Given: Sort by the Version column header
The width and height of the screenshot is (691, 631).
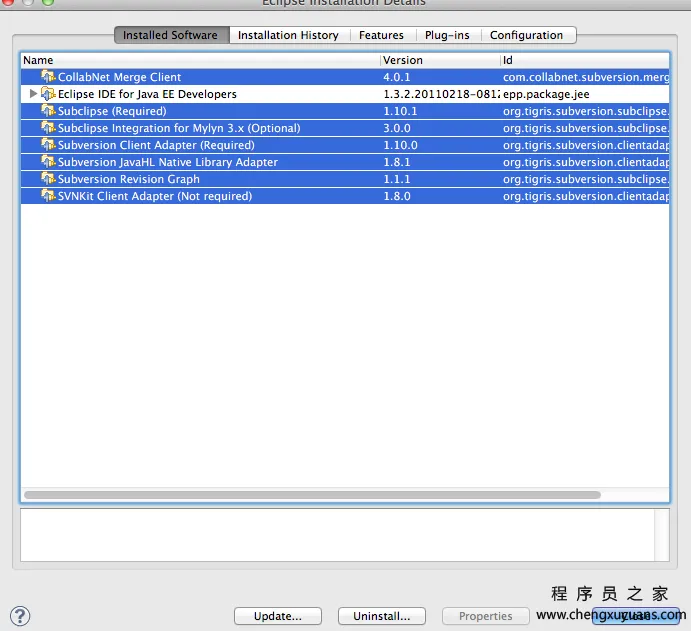Looking at the screenshot, I should pos(440,60).
